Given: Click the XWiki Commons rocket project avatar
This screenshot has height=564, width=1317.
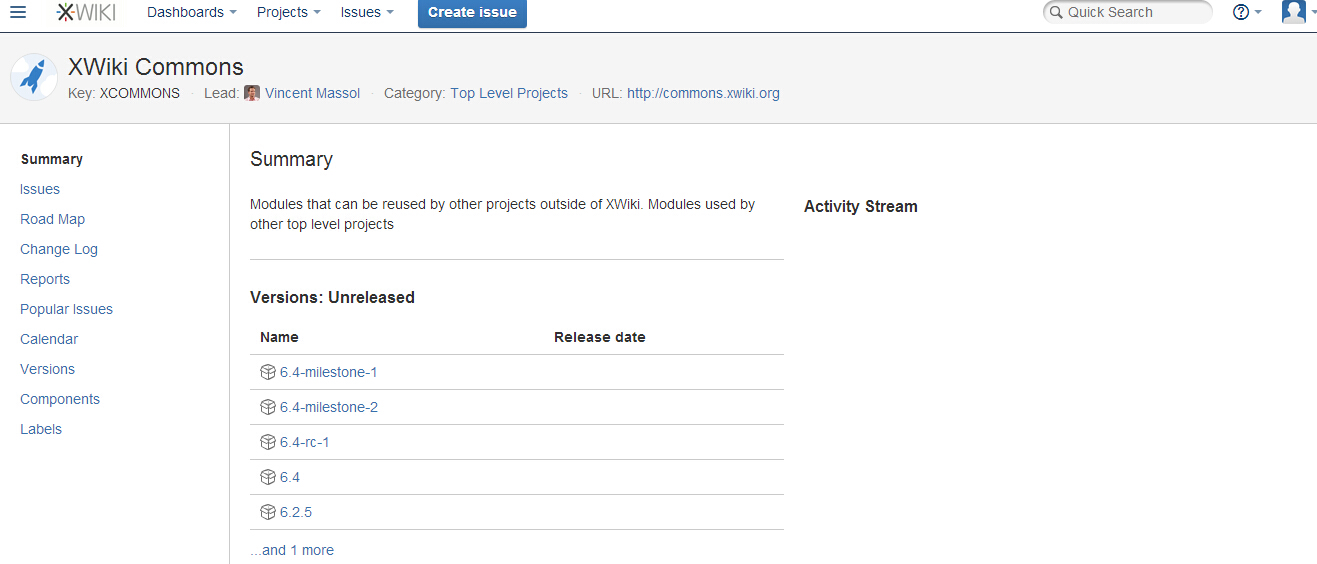Looking at the screenshot, I should point(34,77).
